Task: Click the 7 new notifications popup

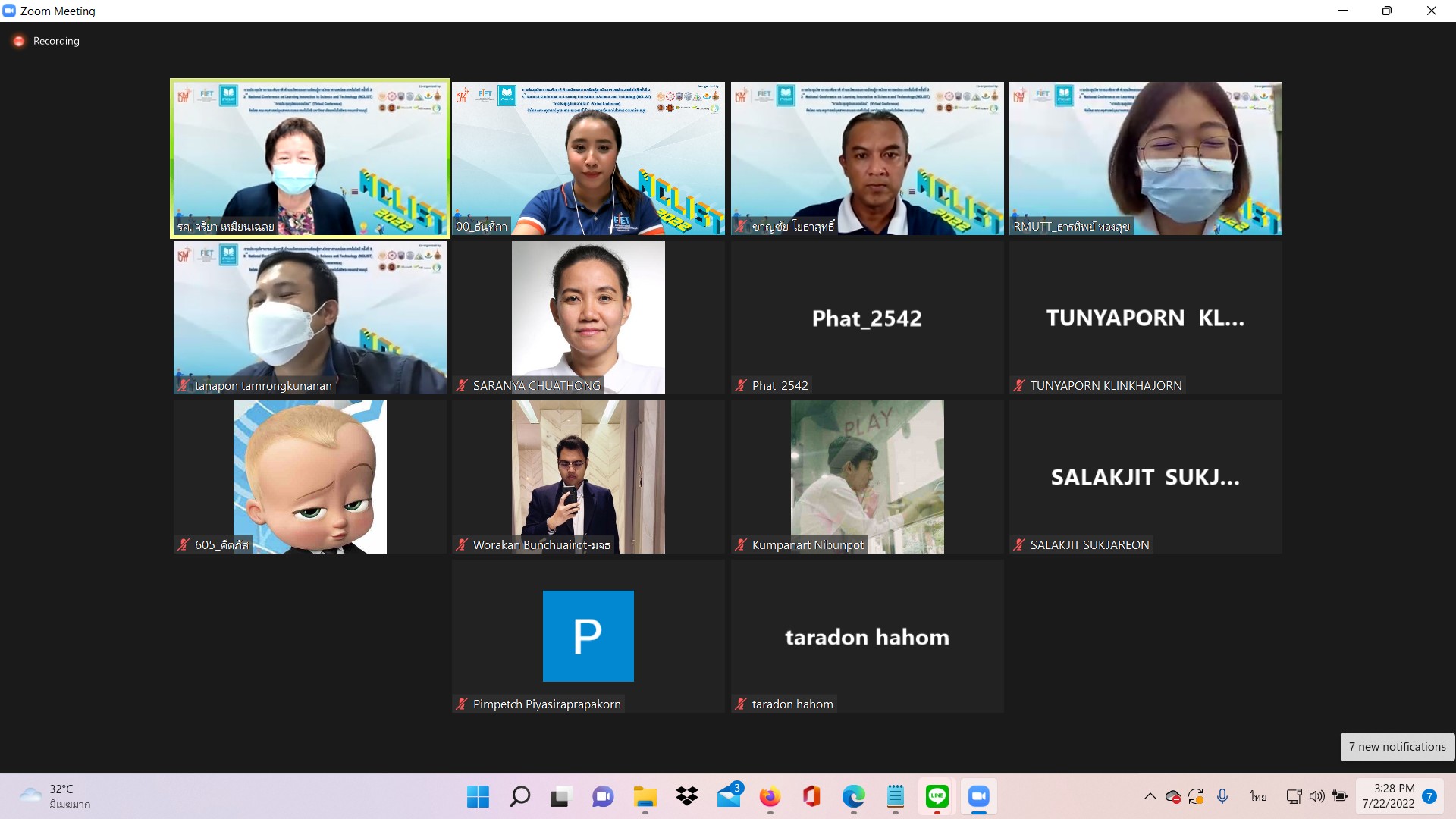Action: 1397,747
